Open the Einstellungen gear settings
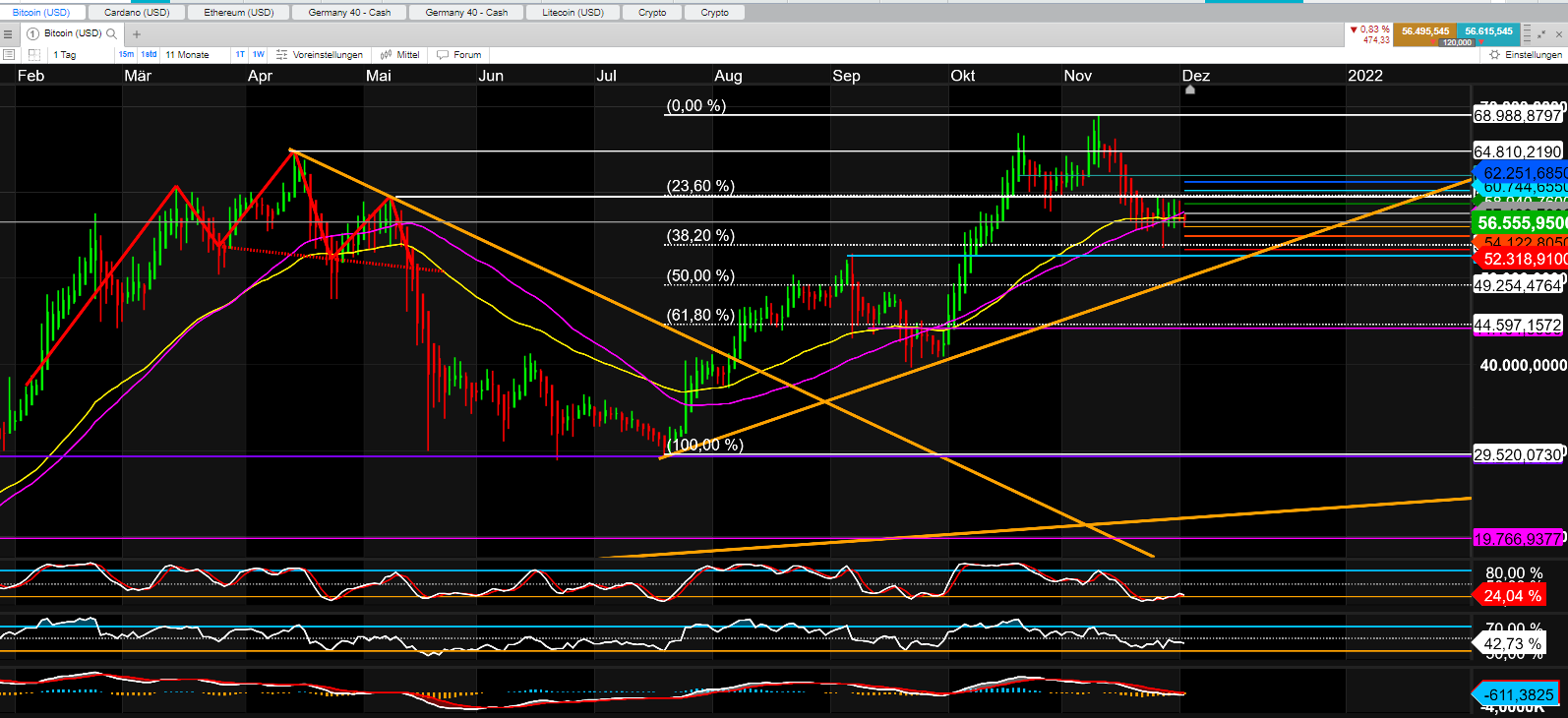Screen dimensions: 1568x718 click(x=1526, y=55)
